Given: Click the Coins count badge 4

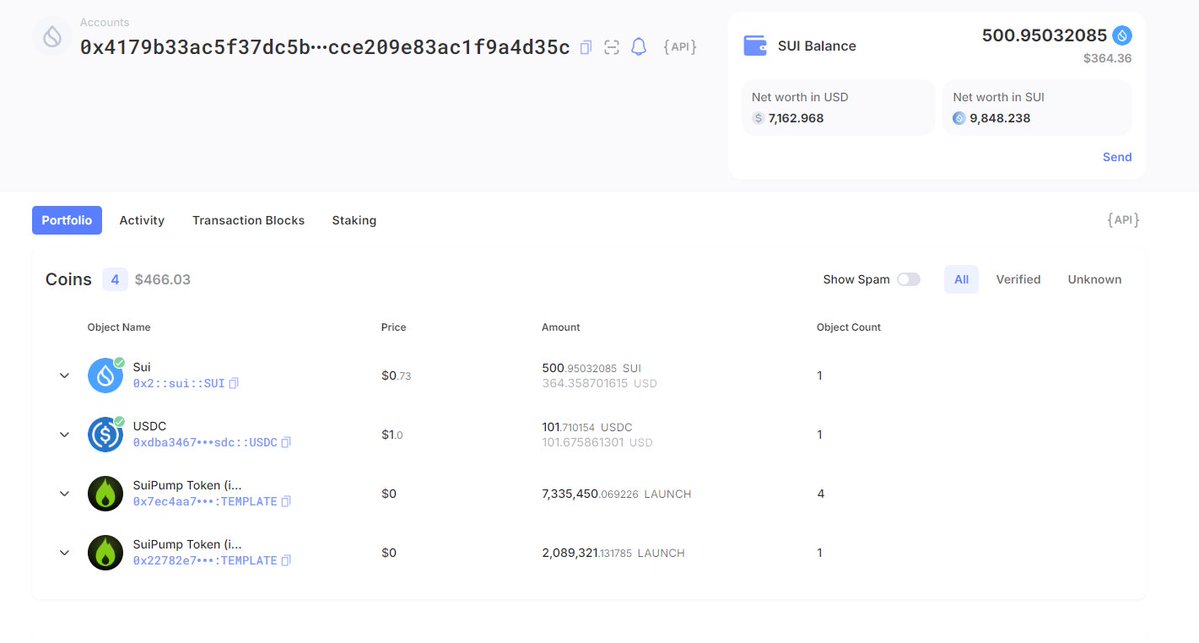Looking at the screenshot, I should pyautogui.click(x=115, y=279).
